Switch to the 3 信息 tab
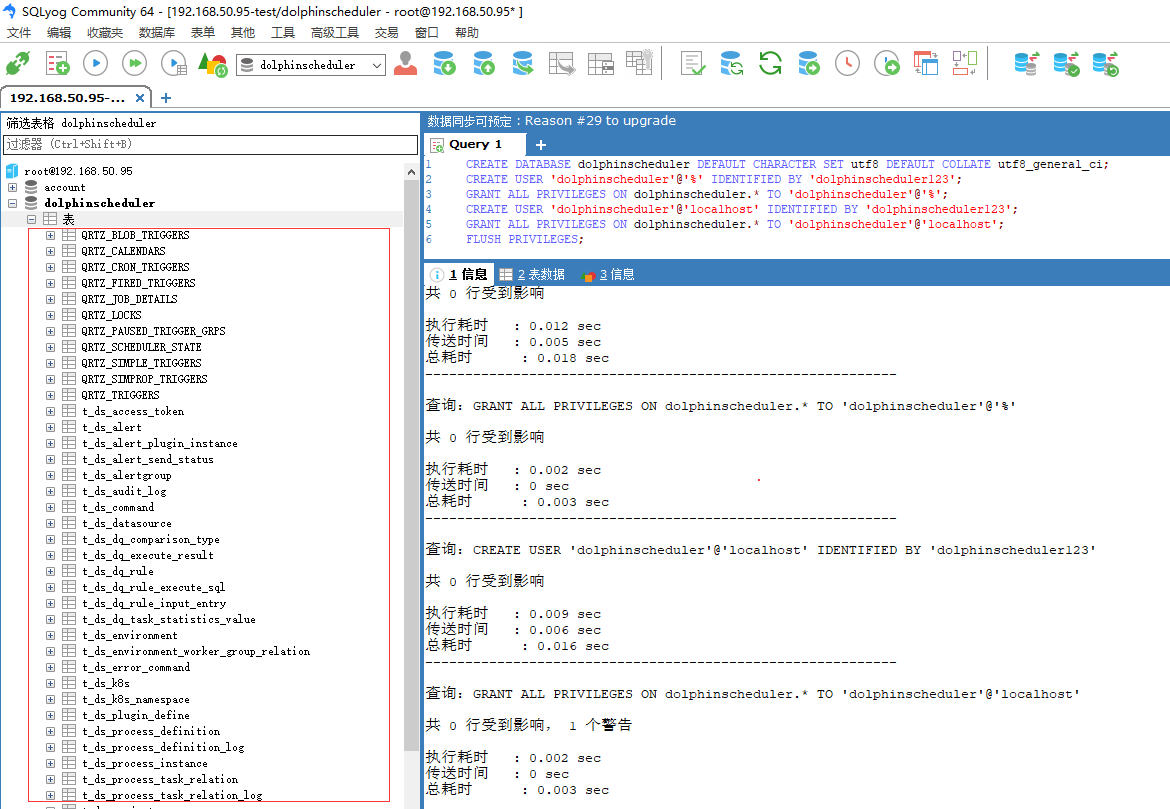 (608, 275)
